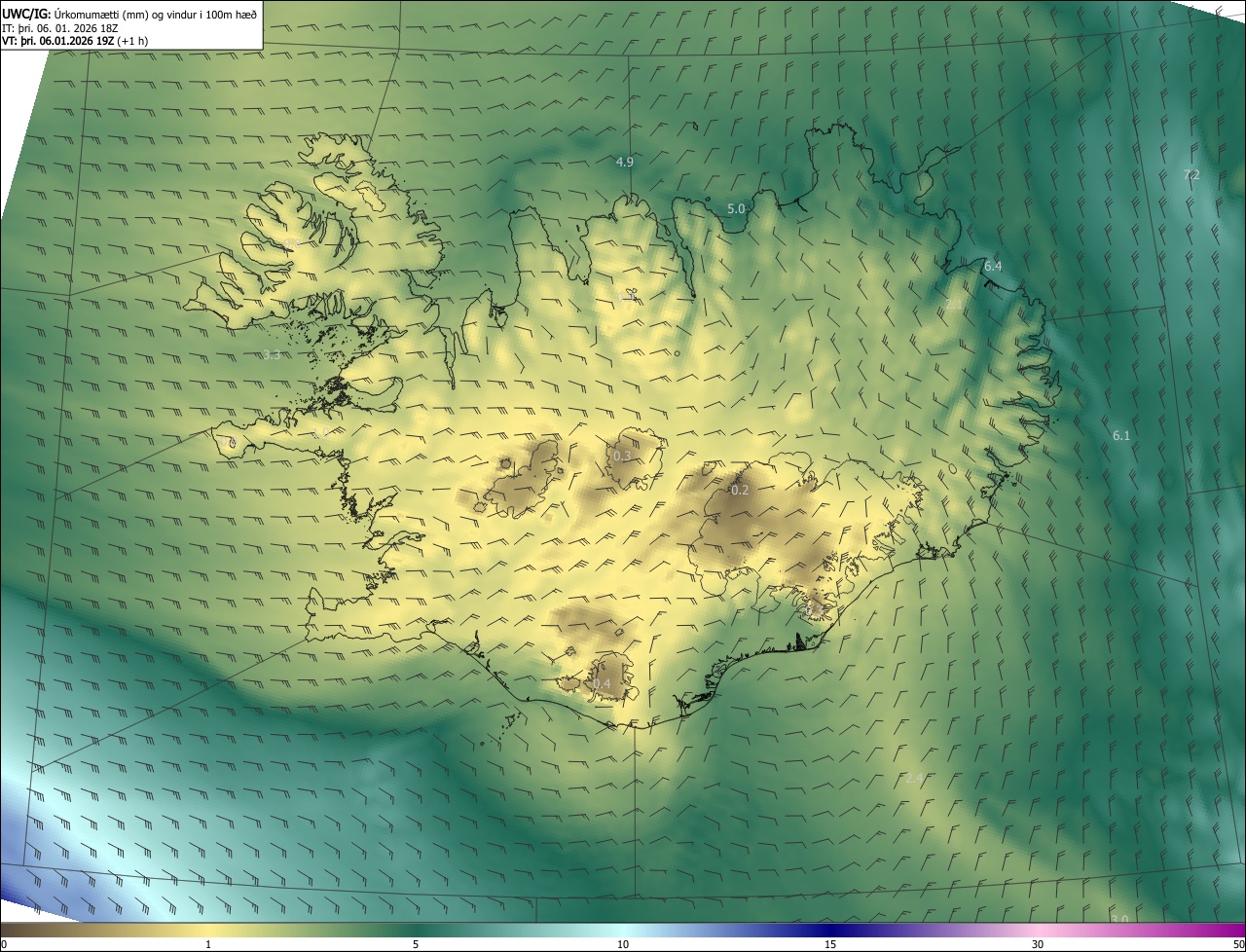The width and height of the screenshot is (1246, 952).
Task: Click the '5.0' value label near the north coast
Action: [736, 208]
